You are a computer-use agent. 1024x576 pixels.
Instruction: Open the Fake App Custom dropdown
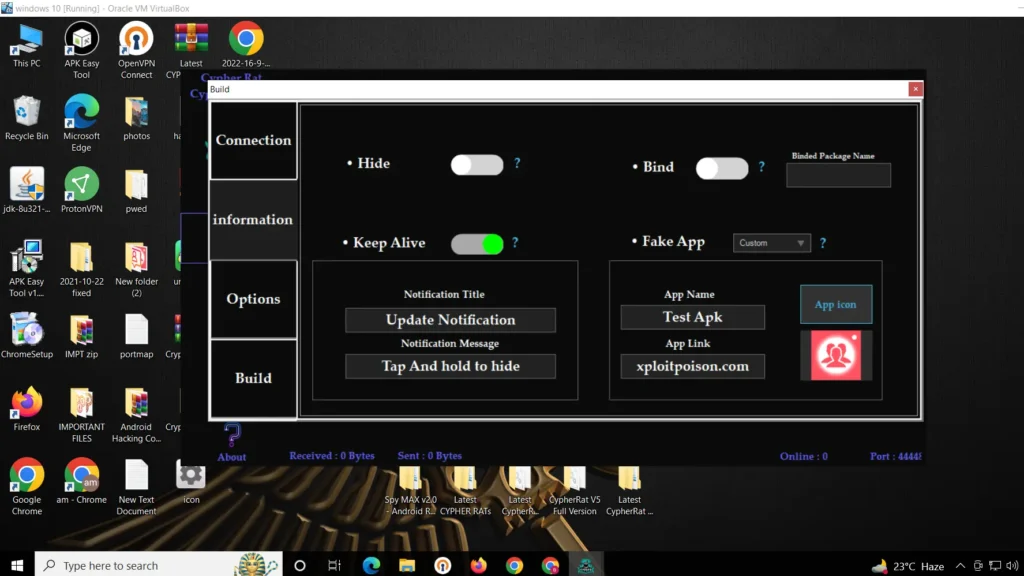click(x=771, y=243)
